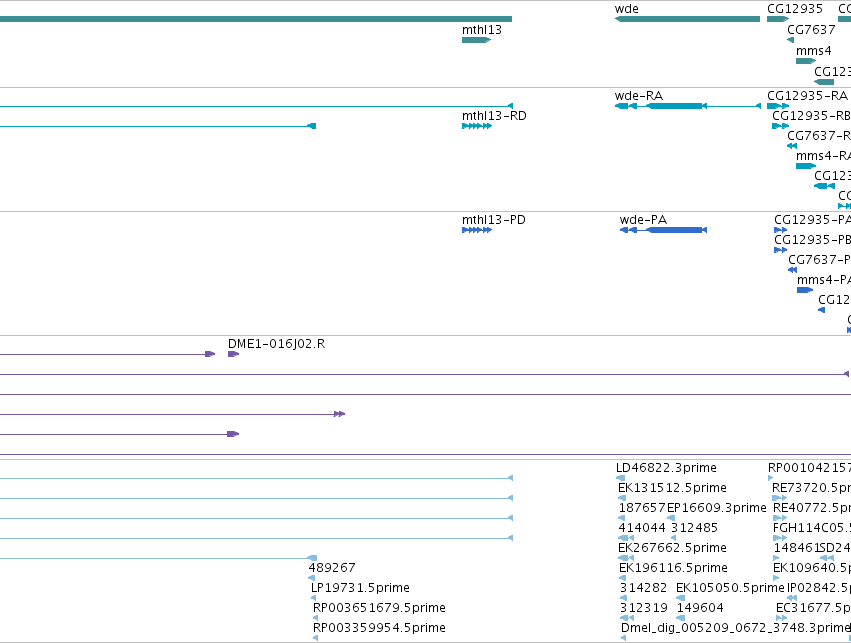
Task: Open the wde-RA transcript label
Action: pos(639,96)
